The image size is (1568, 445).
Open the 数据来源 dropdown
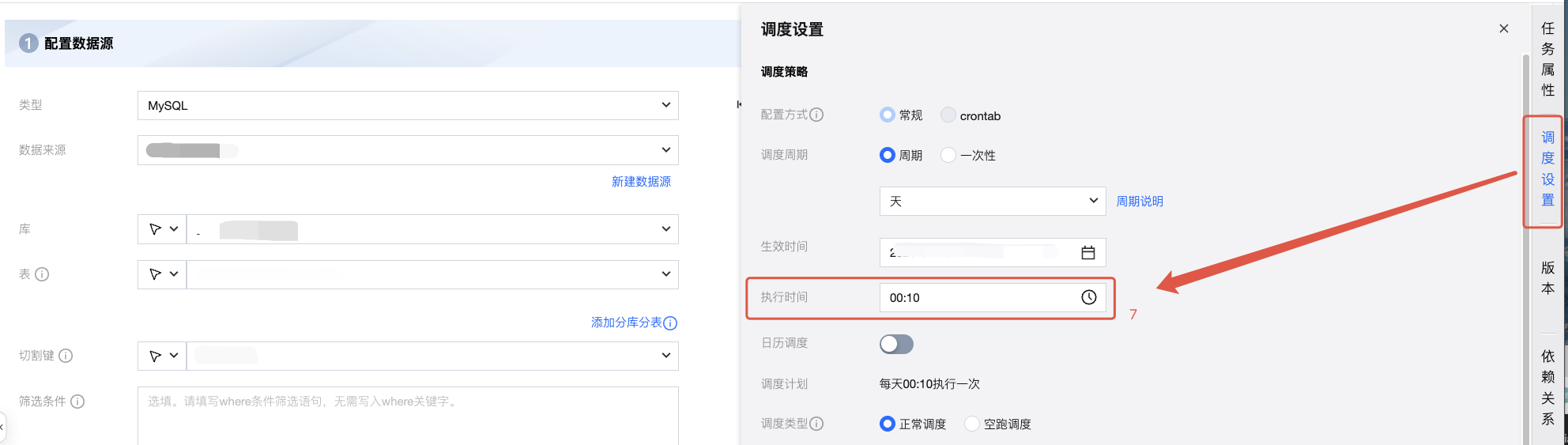pos(408,150)
